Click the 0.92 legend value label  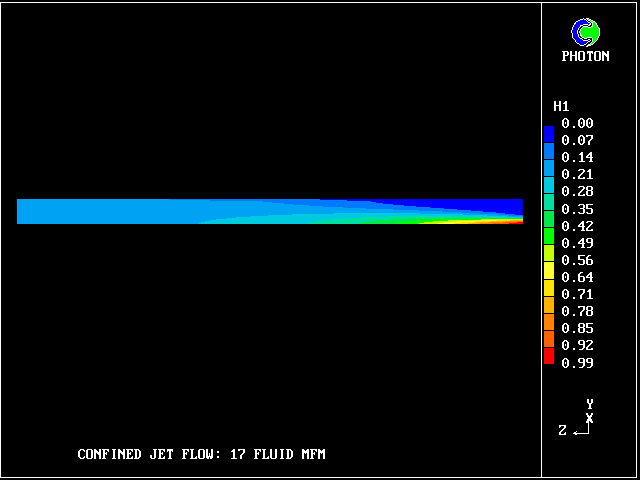click(x=577, y=345)
